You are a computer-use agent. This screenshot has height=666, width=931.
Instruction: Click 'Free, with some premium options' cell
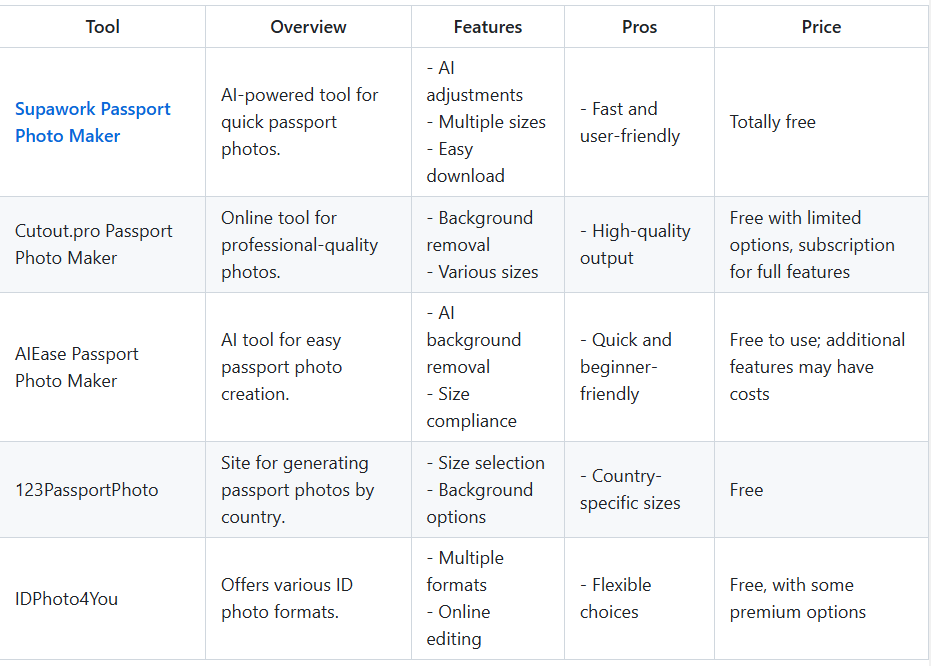pyautogui.click(x=798, y=598)
